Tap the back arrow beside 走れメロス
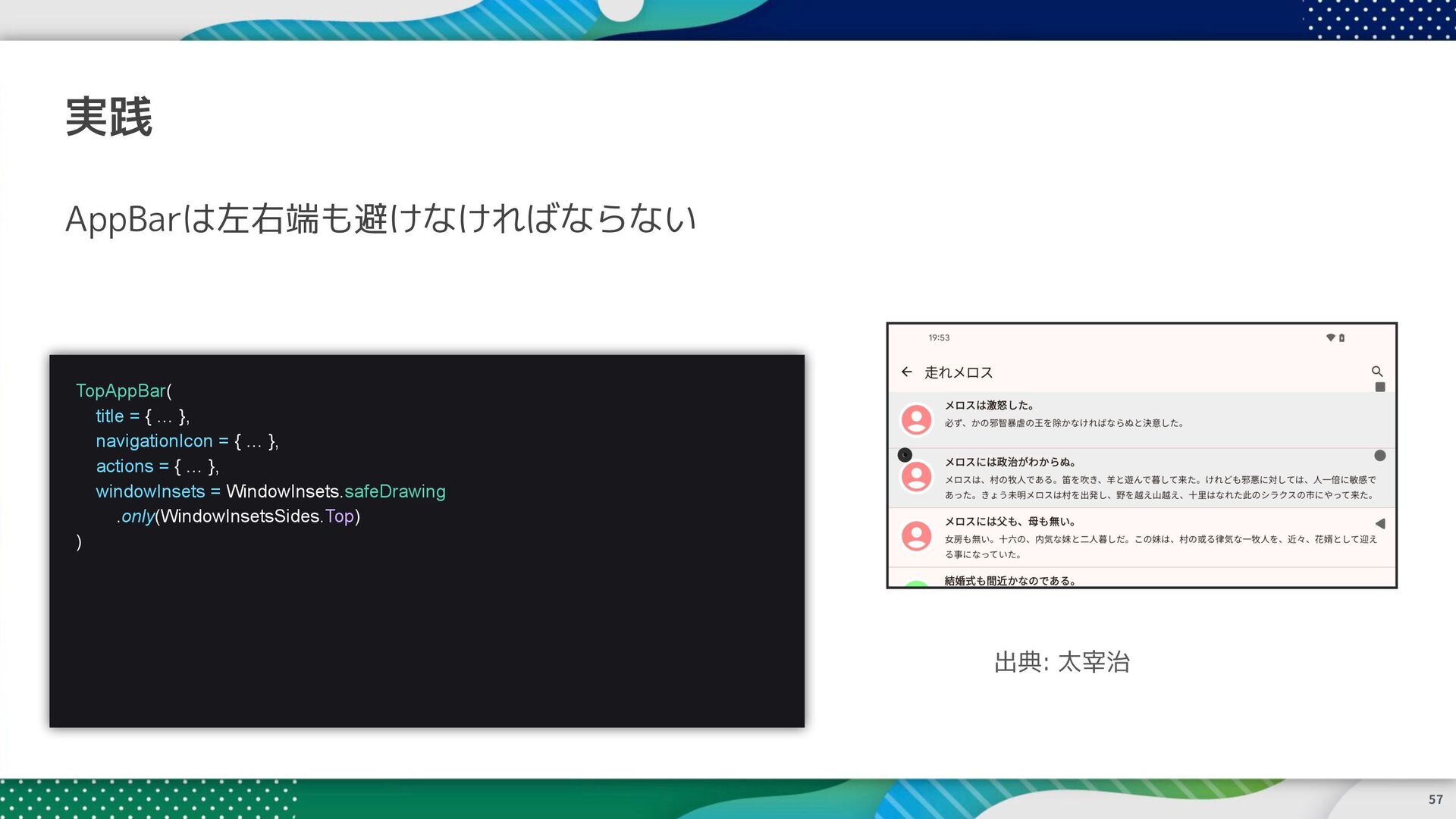The height and width of the screenshot is (819, 1456). pos(906,372)
